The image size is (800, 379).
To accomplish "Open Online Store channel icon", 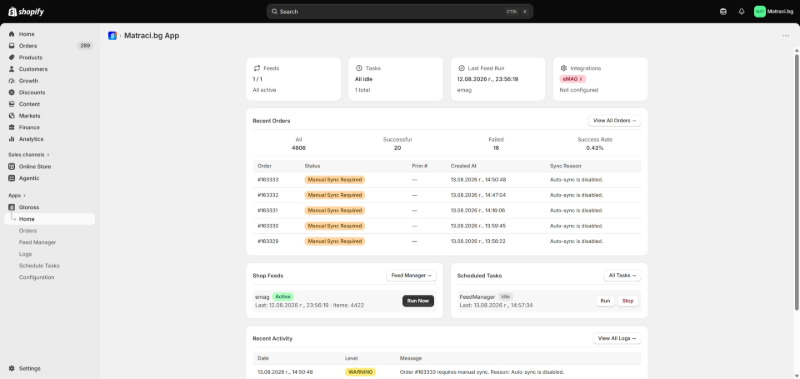I will [12, 166].
